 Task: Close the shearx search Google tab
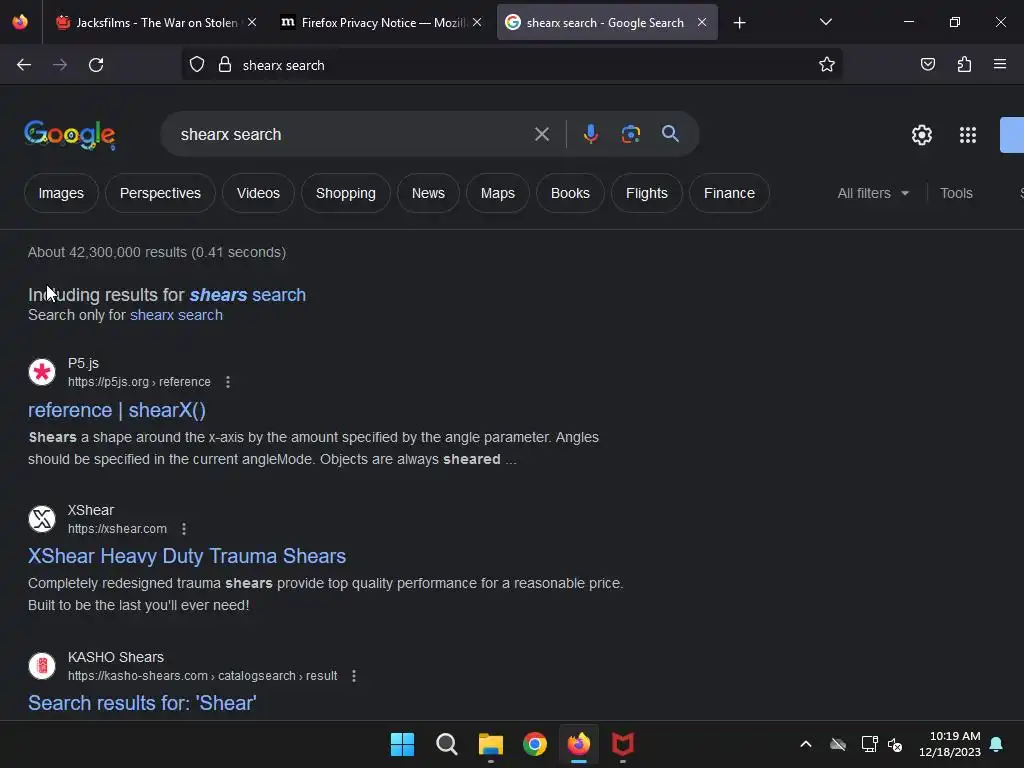(702, 22)
